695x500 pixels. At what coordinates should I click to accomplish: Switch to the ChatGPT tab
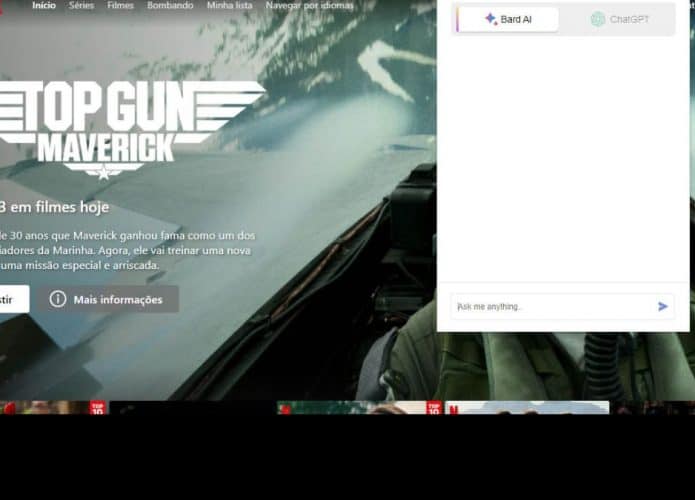pos(619,20)
